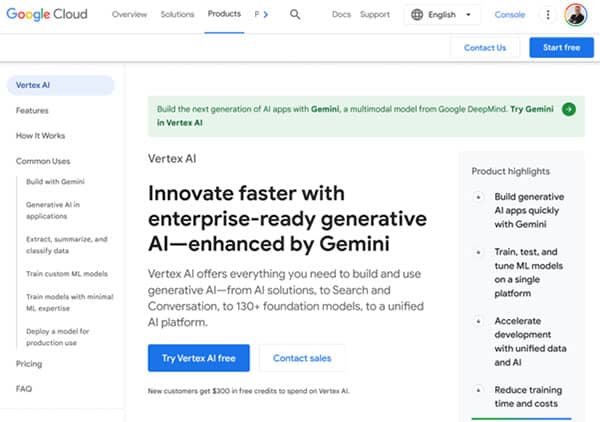600x422 pixels.
Task: Click the nav right chevron arrow
Action: (266, 15)
